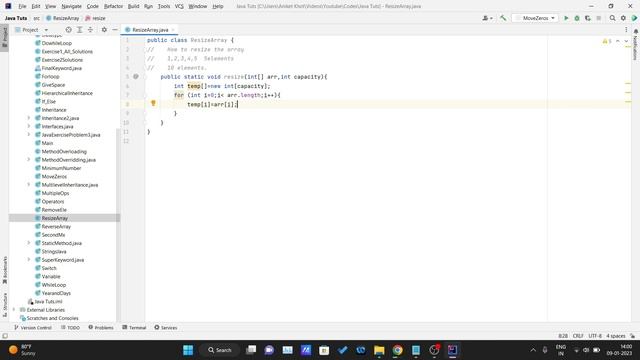Build project with the hammer icon

click(503, 18)
